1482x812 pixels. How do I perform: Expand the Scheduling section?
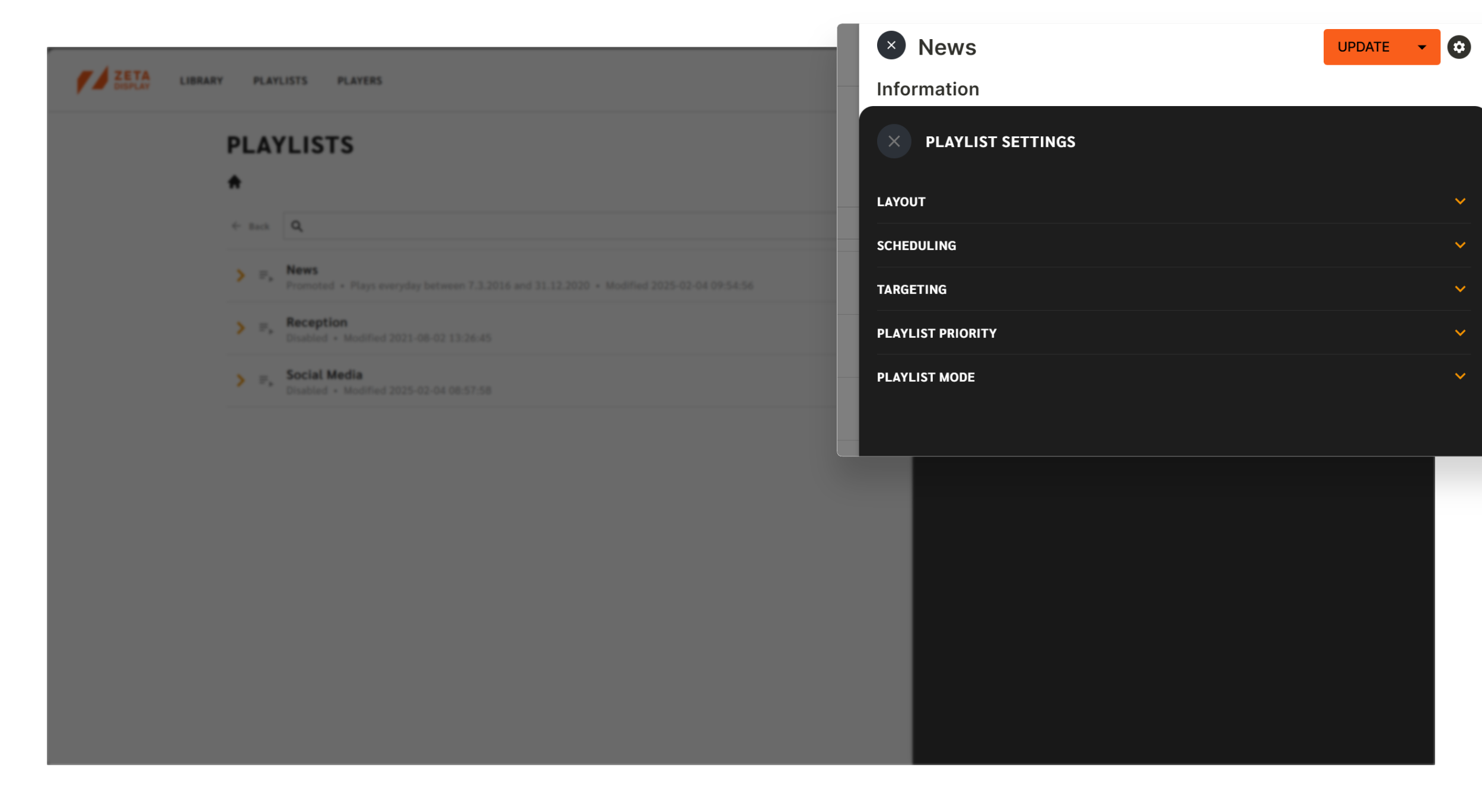pyautogui.click(x=1173, y=245)
